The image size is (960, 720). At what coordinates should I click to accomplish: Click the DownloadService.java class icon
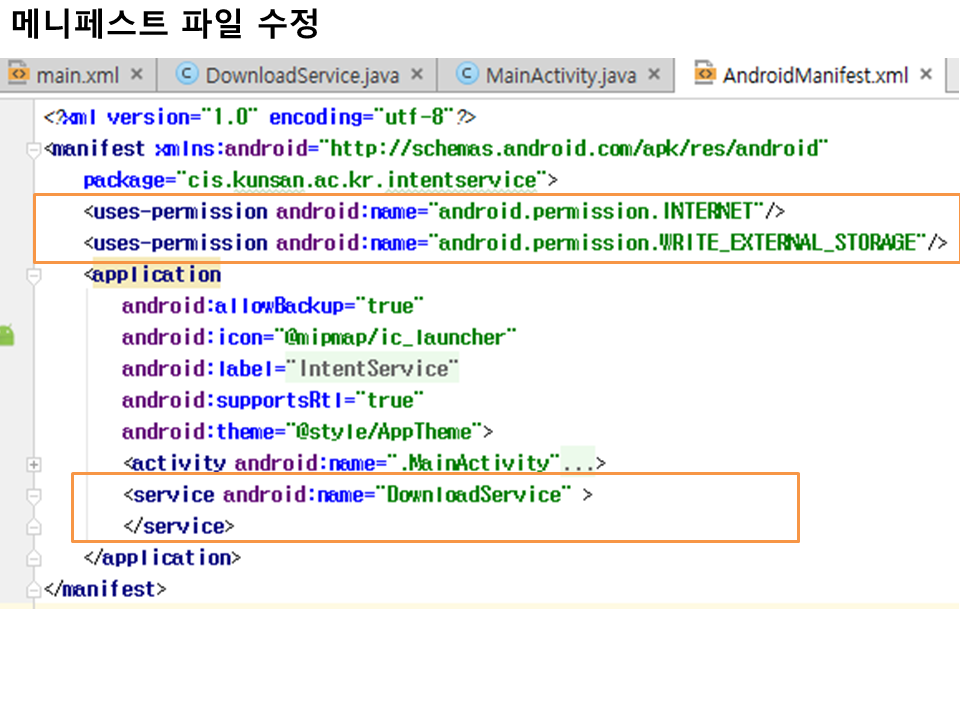tap(186, 75)
